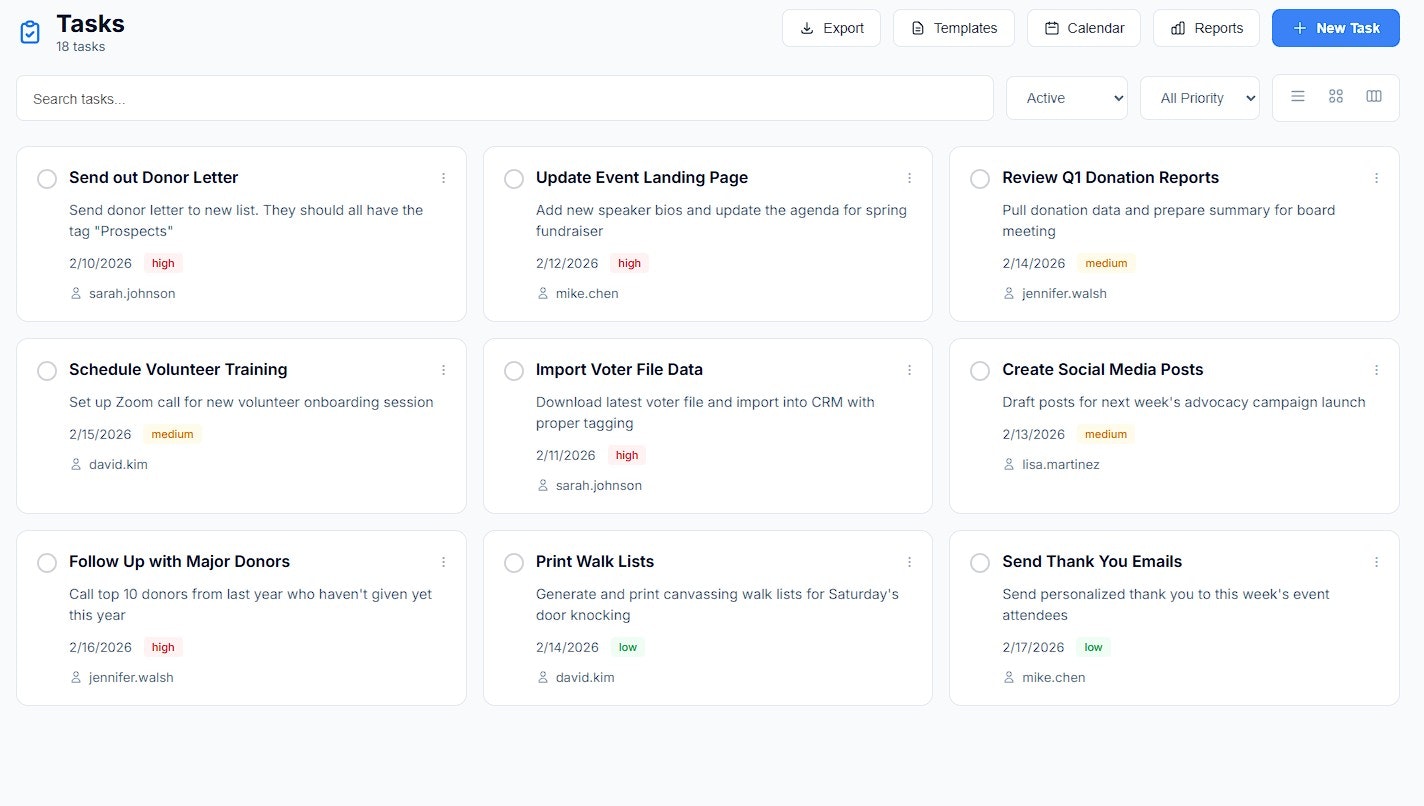
Task: Click the high priority tag on Donor Letter
Action: point(163,263)
